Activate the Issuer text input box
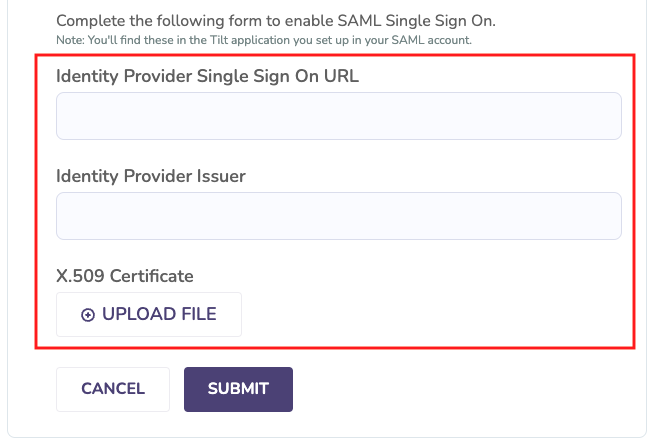This screenshot has width=655, height=439. [339, 216]
